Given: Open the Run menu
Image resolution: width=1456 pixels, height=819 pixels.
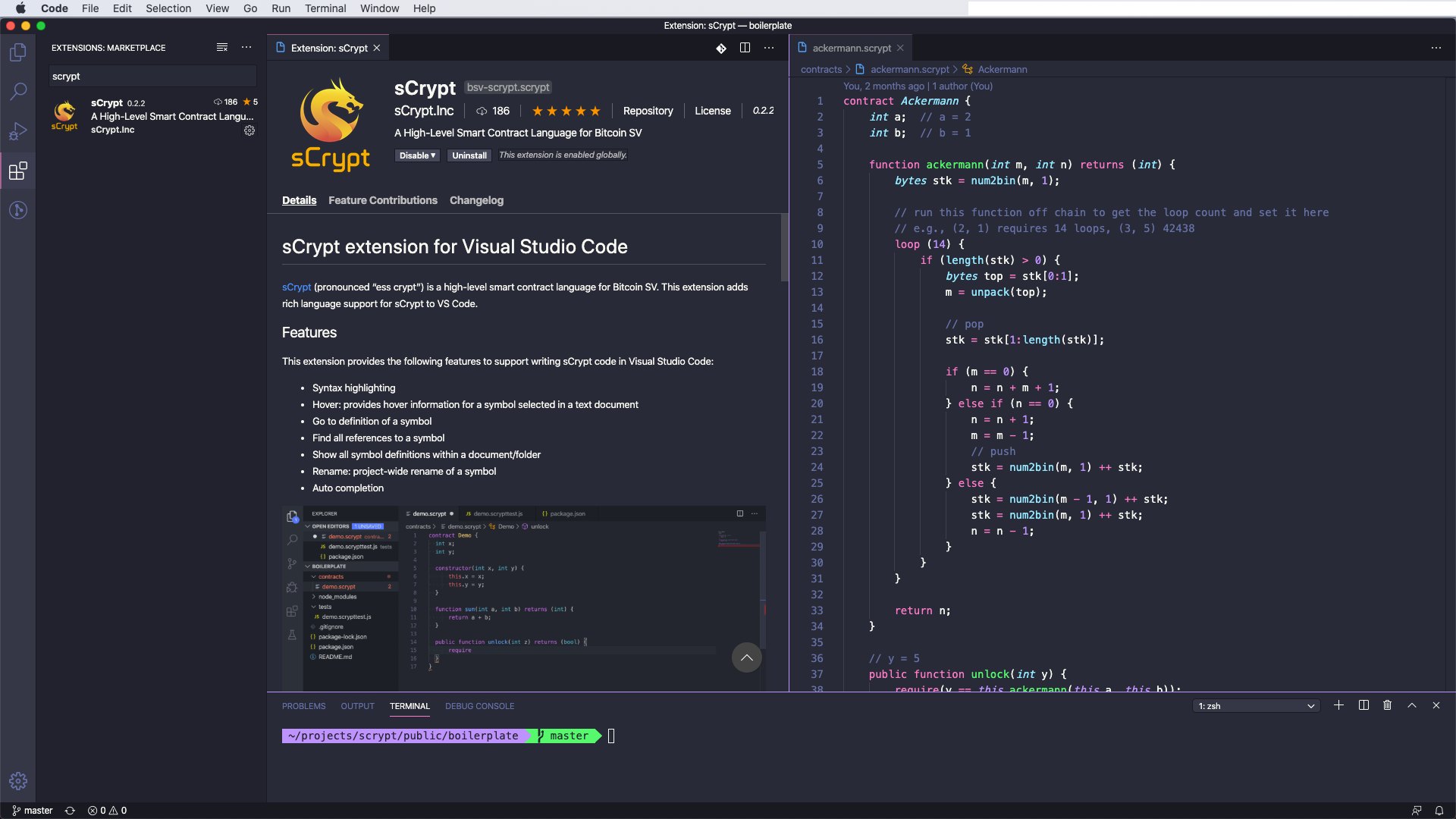Looking at the screenshot, I should [281, 8].
